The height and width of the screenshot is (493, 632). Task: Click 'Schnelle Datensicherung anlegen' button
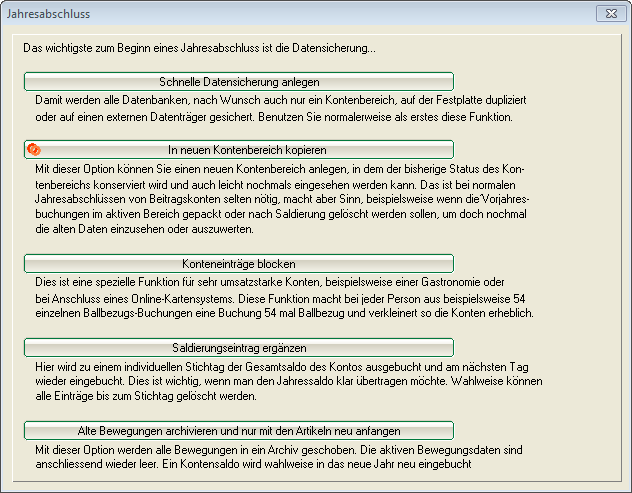[239, 81]
